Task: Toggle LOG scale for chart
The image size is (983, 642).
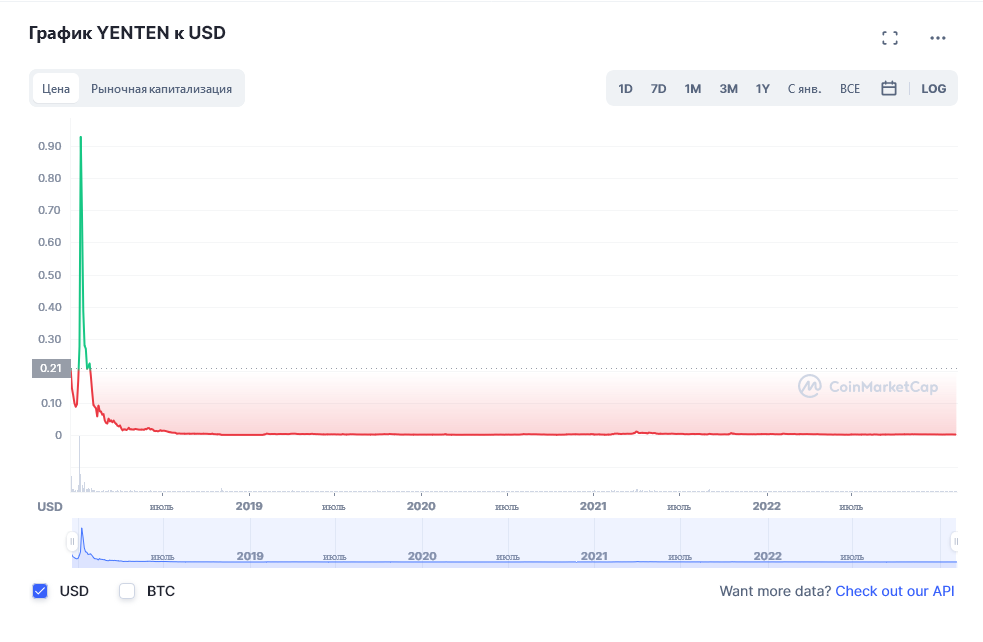Action: (933, 88)
